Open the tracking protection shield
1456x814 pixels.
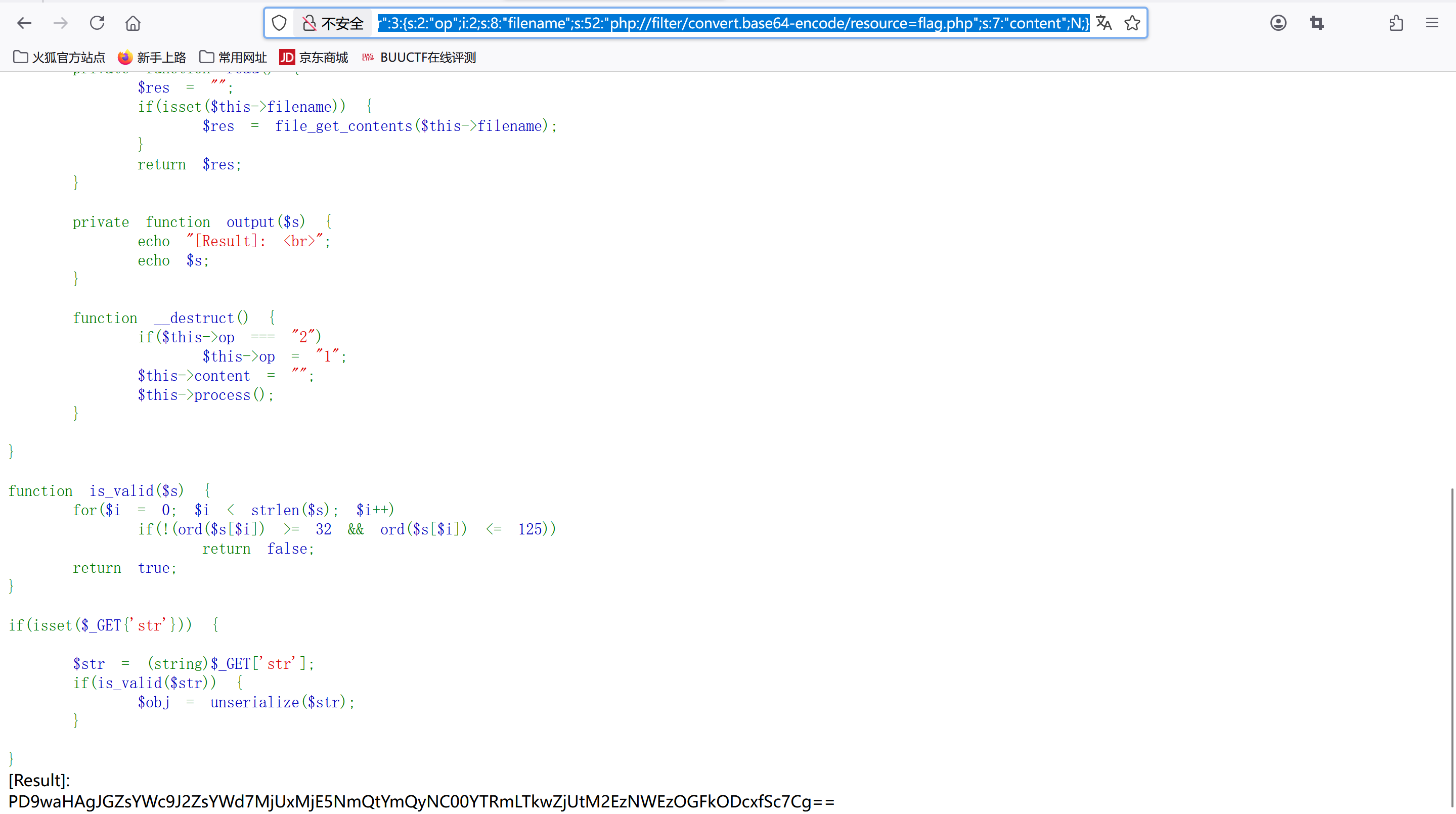[x=279, y=23]
